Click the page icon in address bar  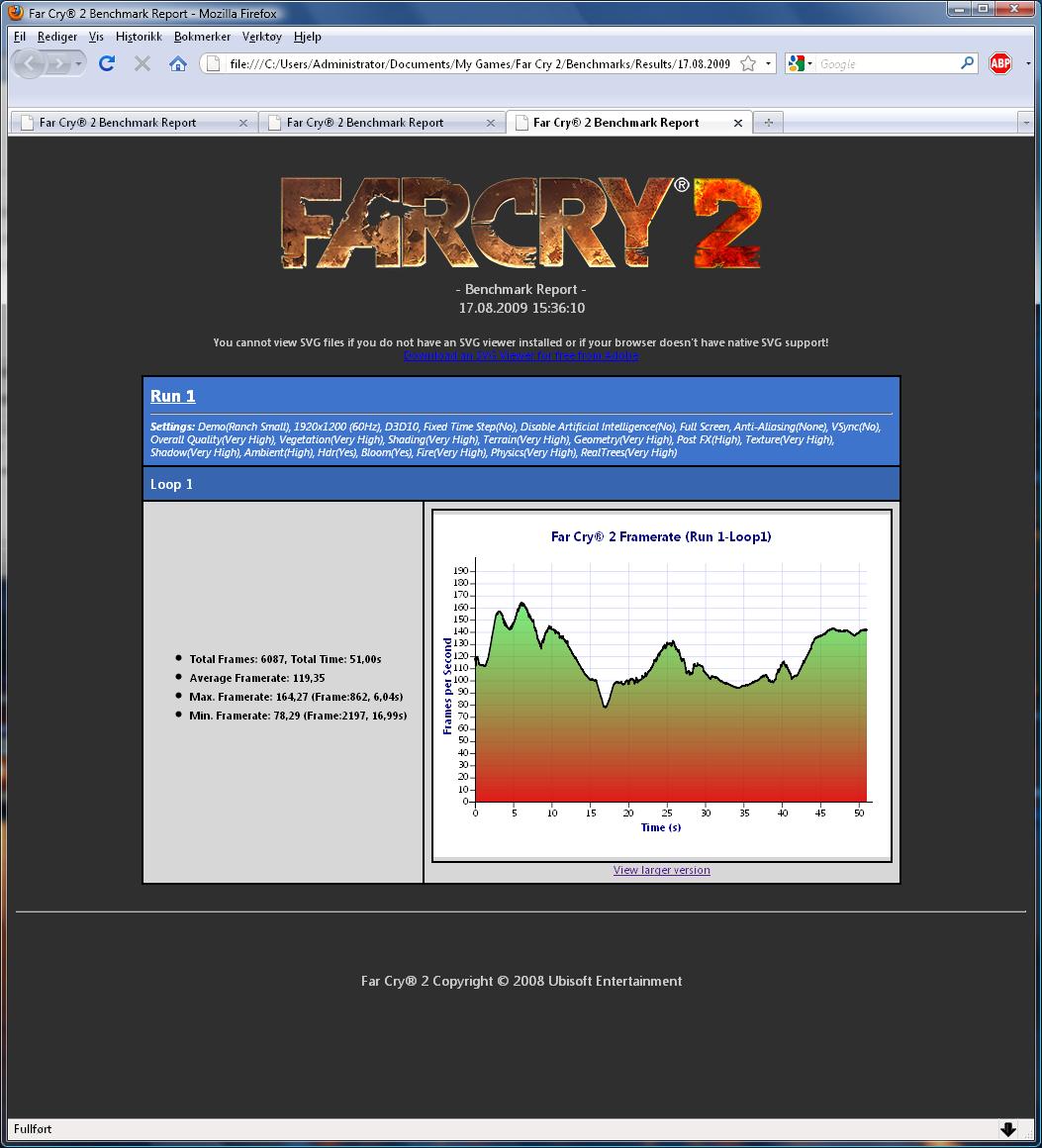point(213,63)
